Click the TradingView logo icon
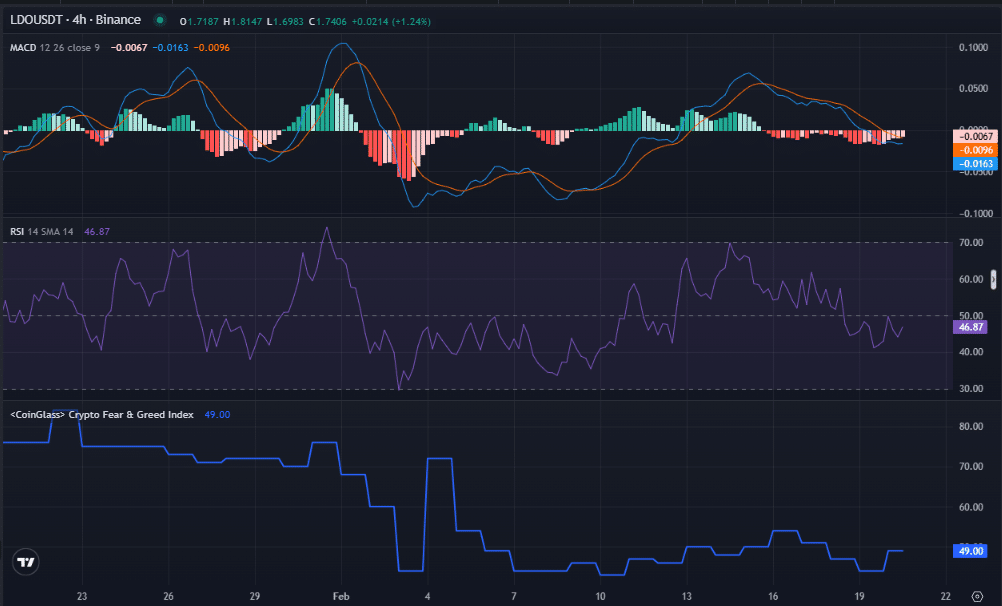The image size is (1002, 606). point(26,562)
